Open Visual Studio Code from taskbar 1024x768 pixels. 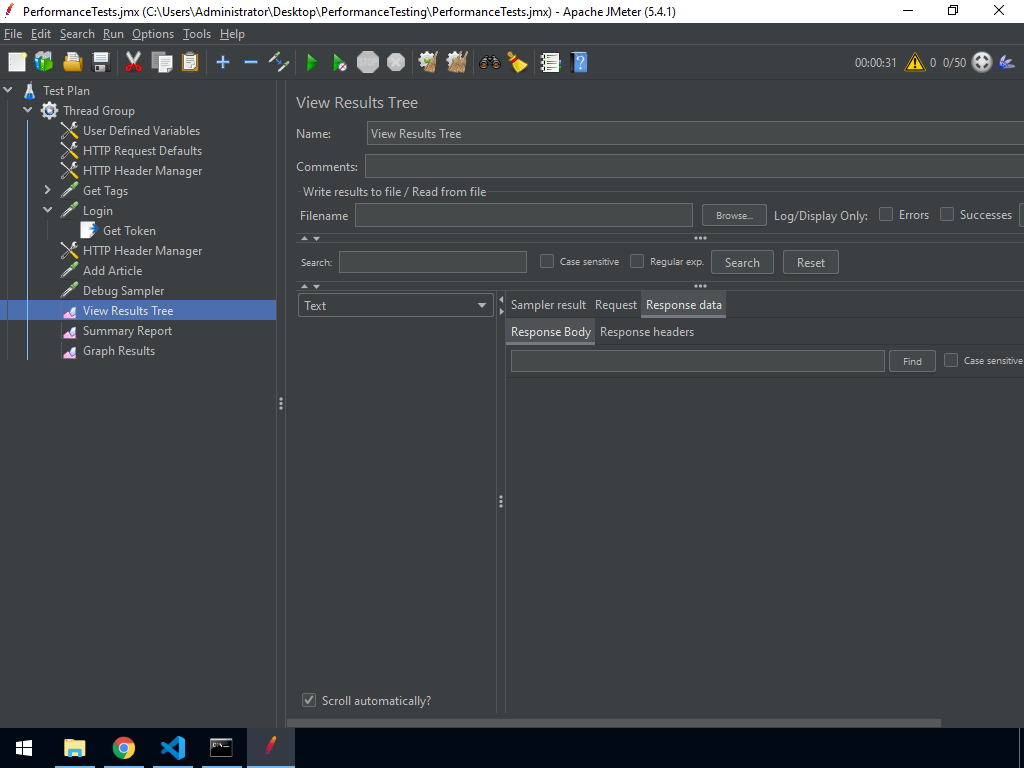[172, 748]
